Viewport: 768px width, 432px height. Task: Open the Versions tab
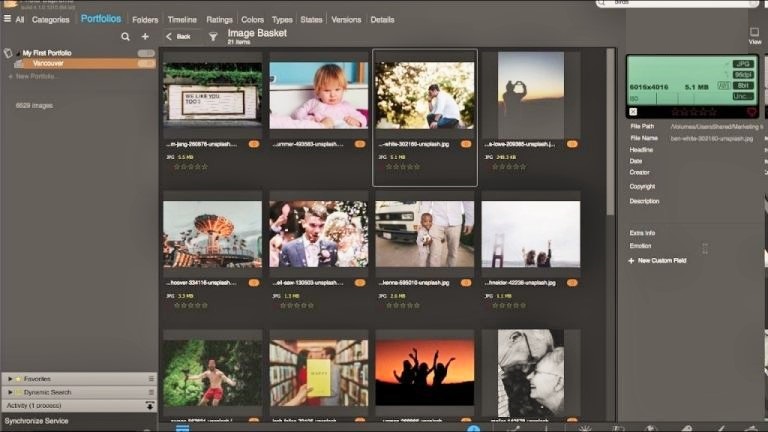point(346,20)
